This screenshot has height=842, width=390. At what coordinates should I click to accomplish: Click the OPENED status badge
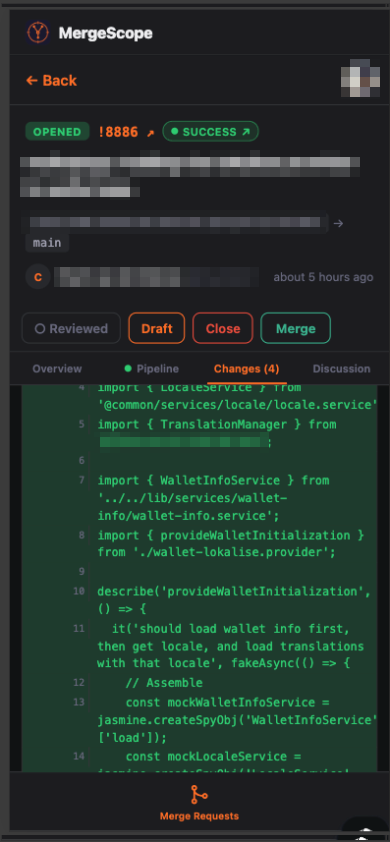tap(57, 132)
